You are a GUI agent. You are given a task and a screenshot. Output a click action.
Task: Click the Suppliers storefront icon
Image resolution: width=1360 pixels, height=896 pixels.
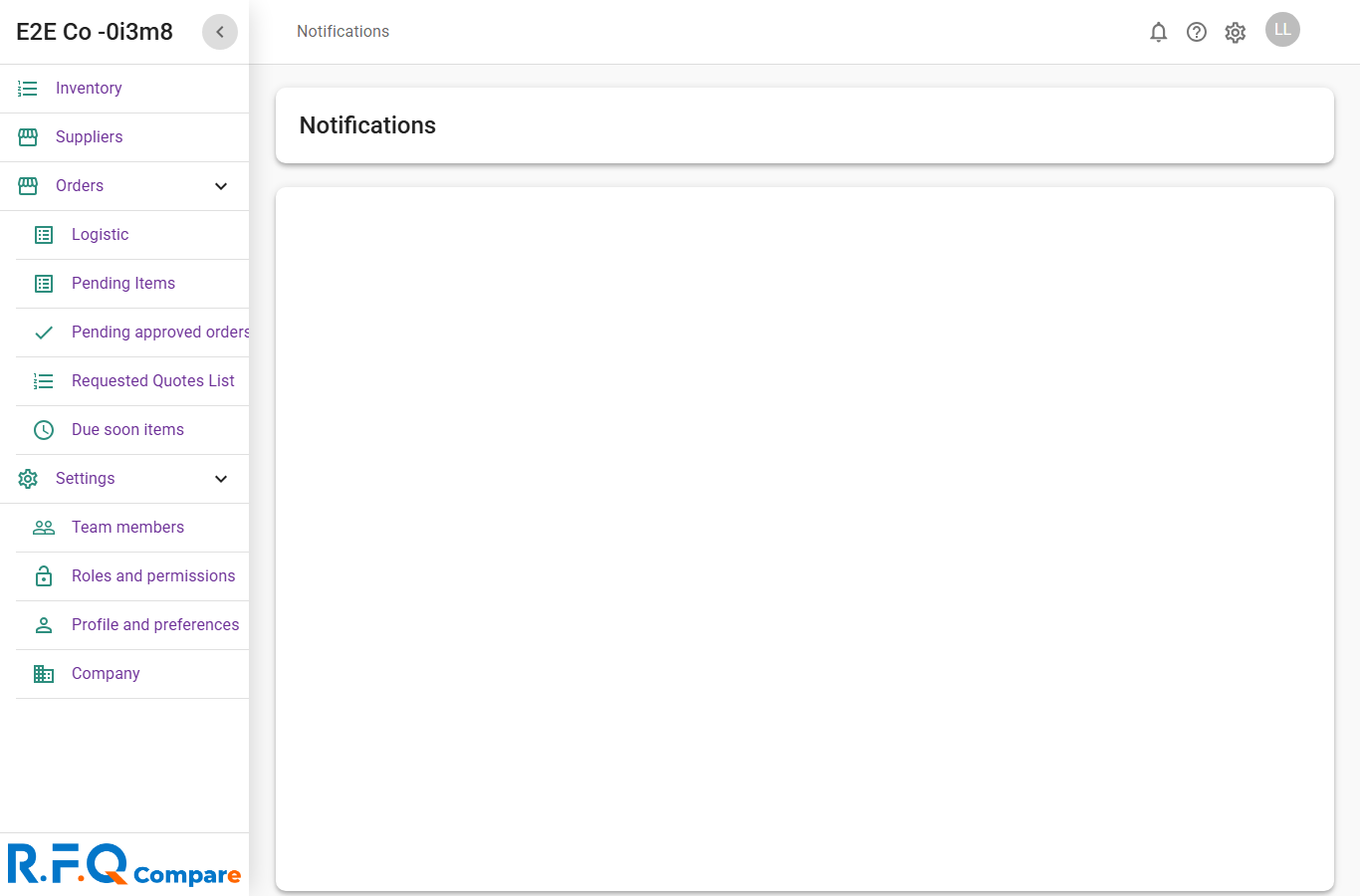(28, 137)
